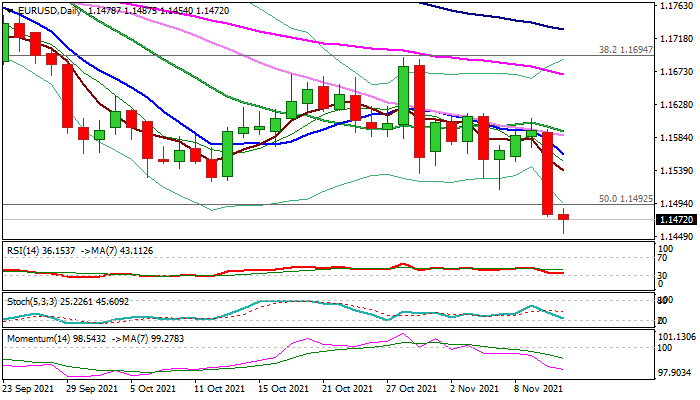Click the 70 level on RSI axis
The width and height of the screenshot is (700, 400).
(663, 259)
